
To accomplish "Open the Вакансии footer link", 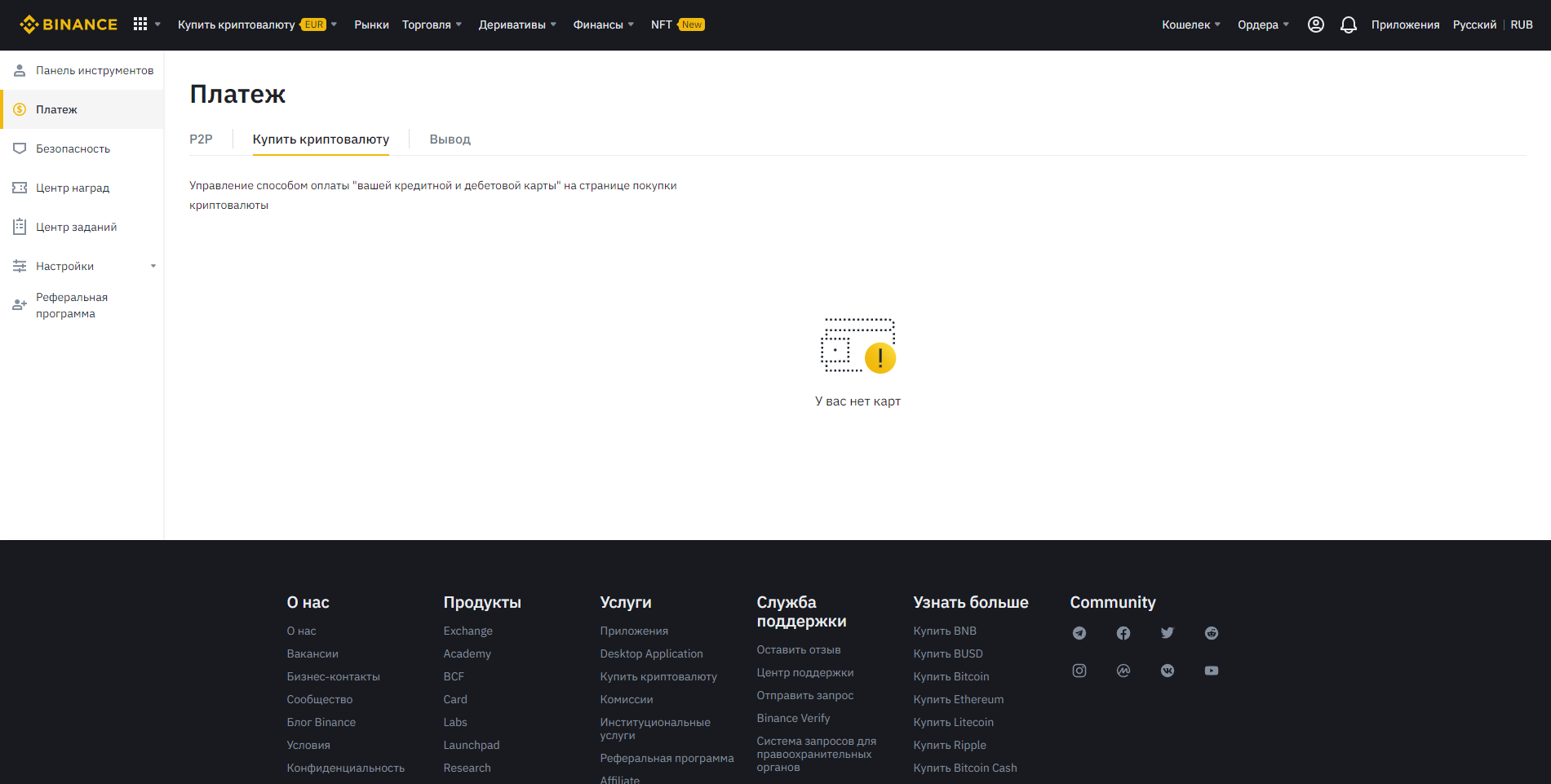I will click(x=312, y=653).
